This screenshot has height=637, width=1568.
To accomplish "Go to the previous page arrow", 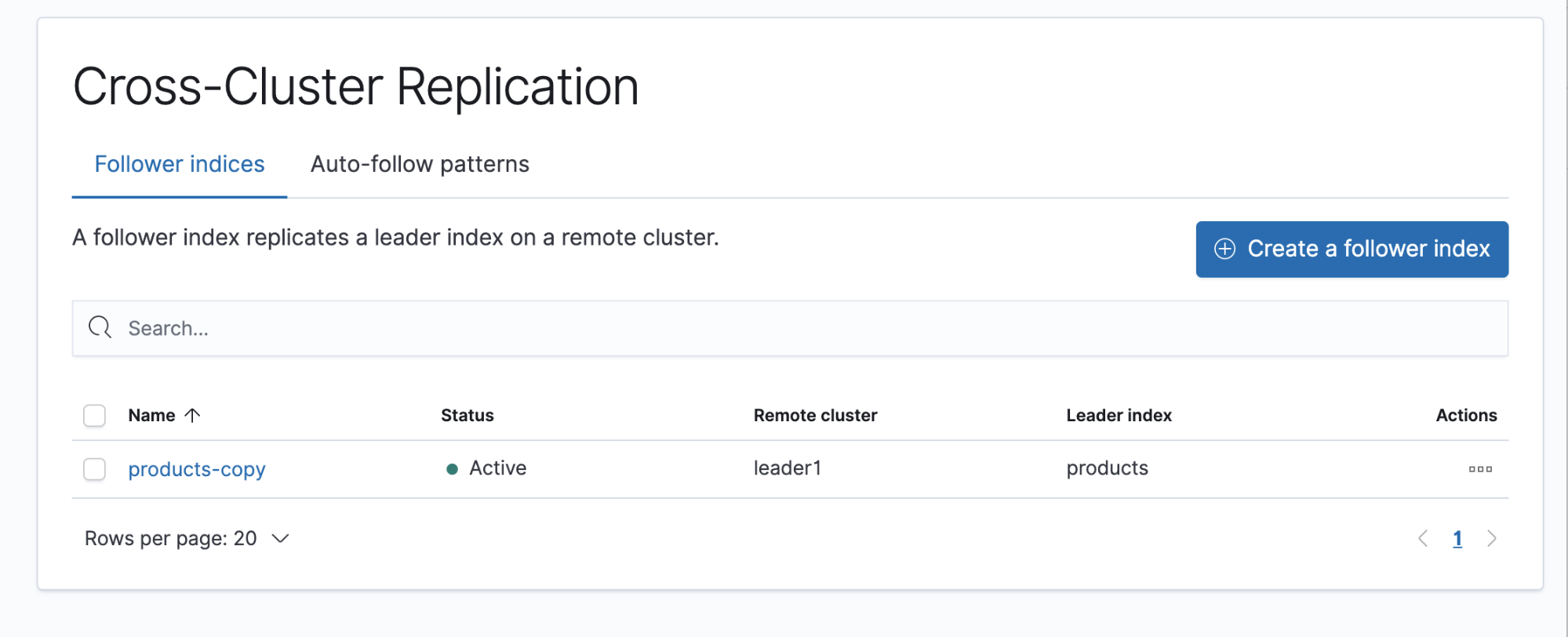I will point(1423,539).
